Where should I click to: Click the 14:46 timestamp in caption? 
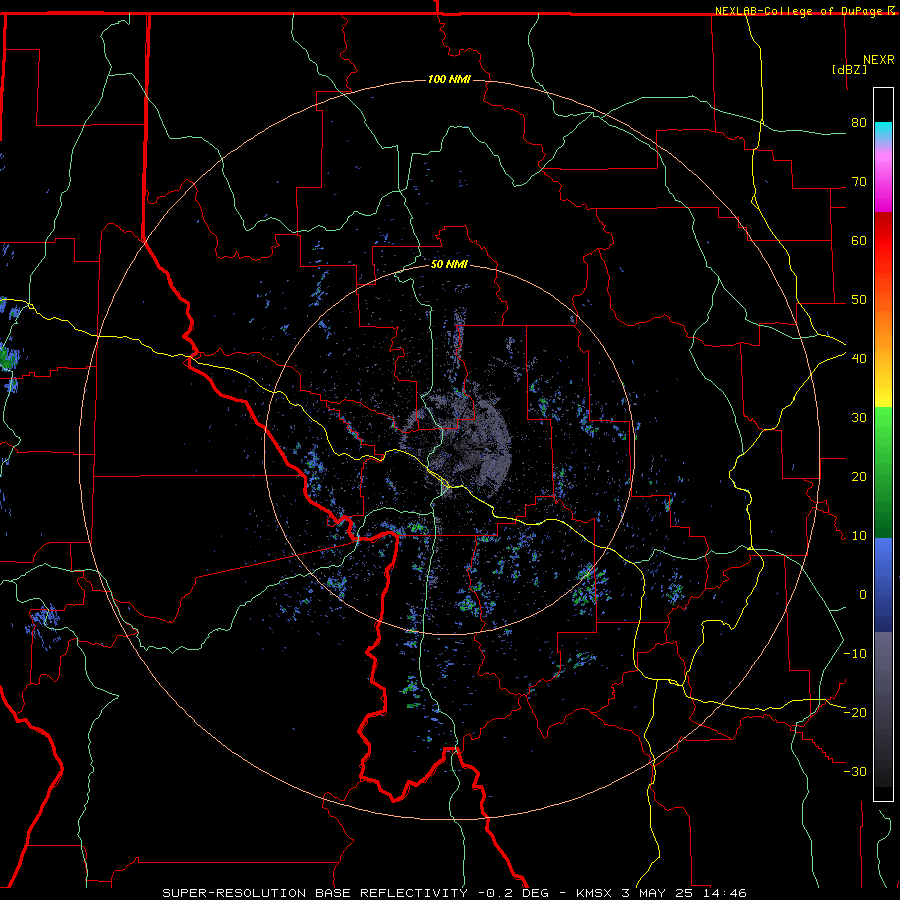click(725, 893)
